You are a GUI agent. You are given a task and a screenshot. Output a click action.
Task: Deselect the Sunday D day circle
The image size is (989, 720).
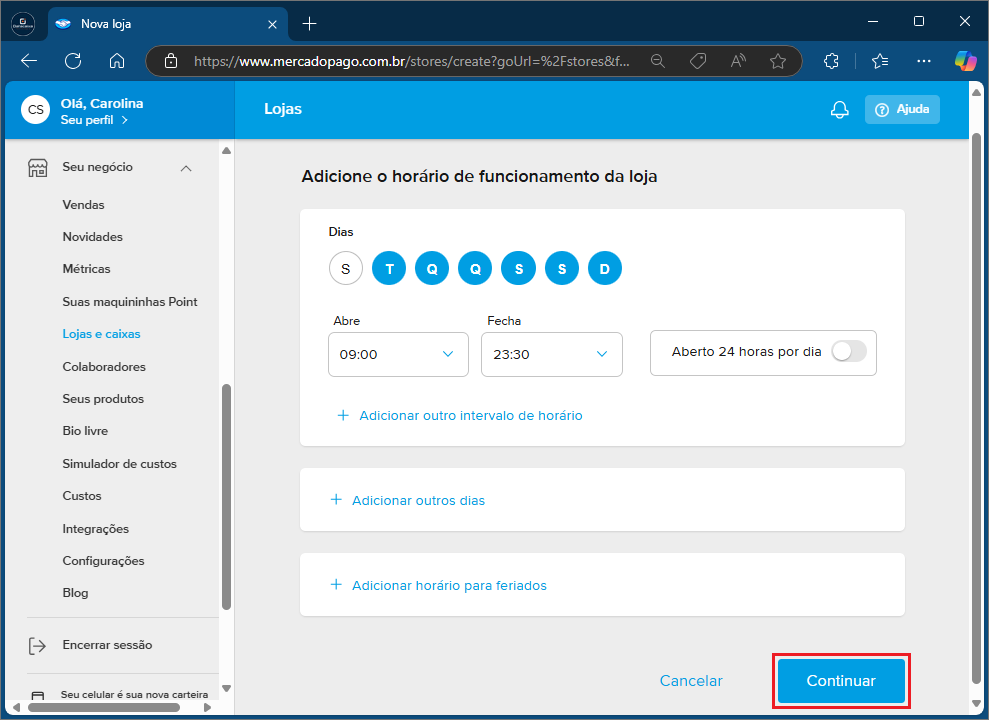tap(605, 268)
